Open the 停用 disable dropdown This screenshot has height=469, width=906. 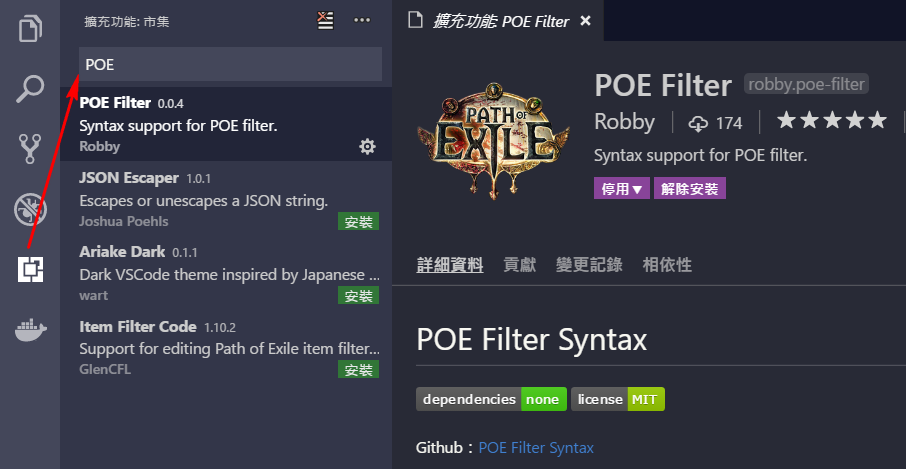click(x=622, y=189)
